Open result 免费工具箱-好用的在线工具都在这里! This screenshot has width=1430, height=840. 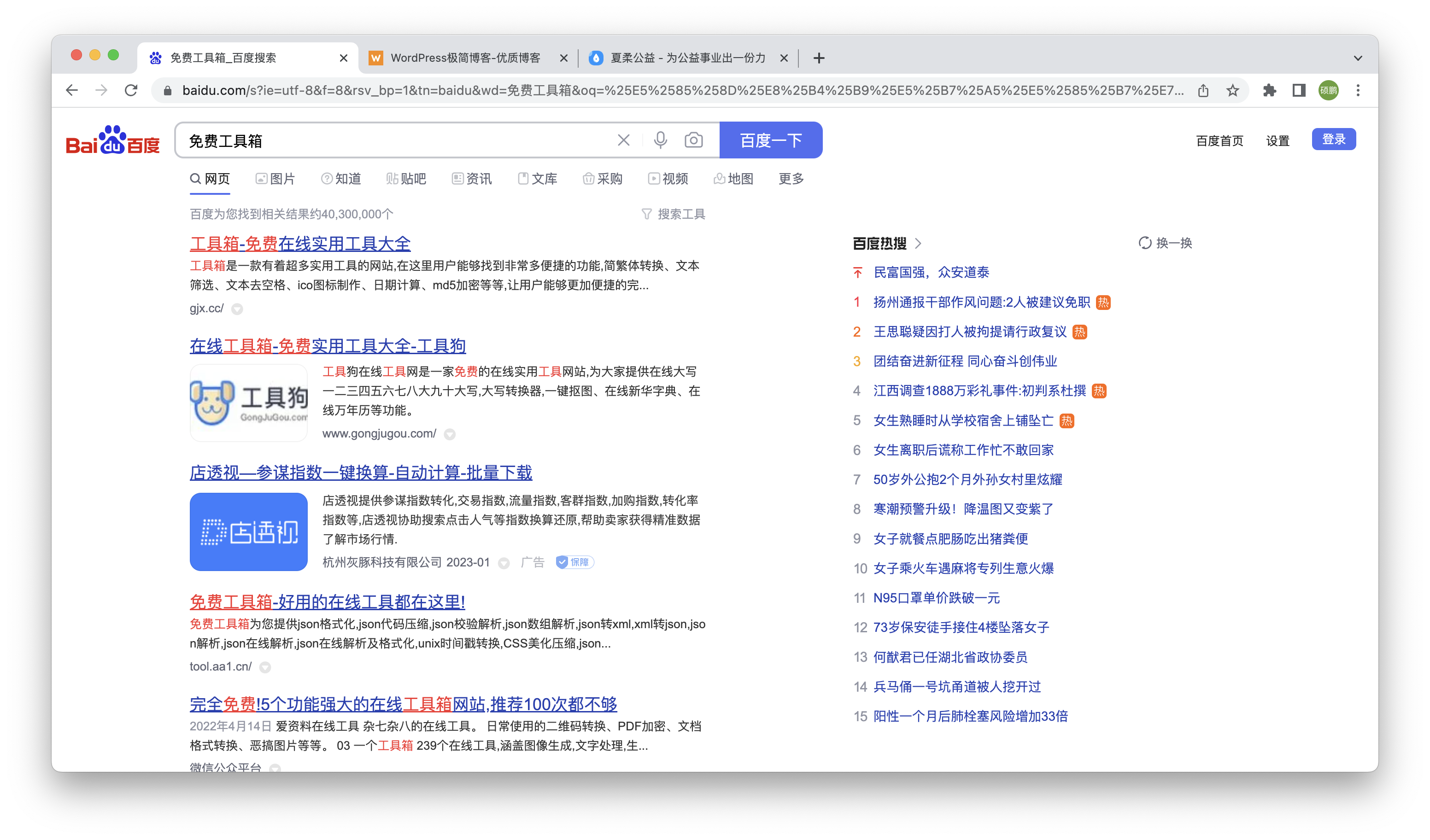point(328,602)
